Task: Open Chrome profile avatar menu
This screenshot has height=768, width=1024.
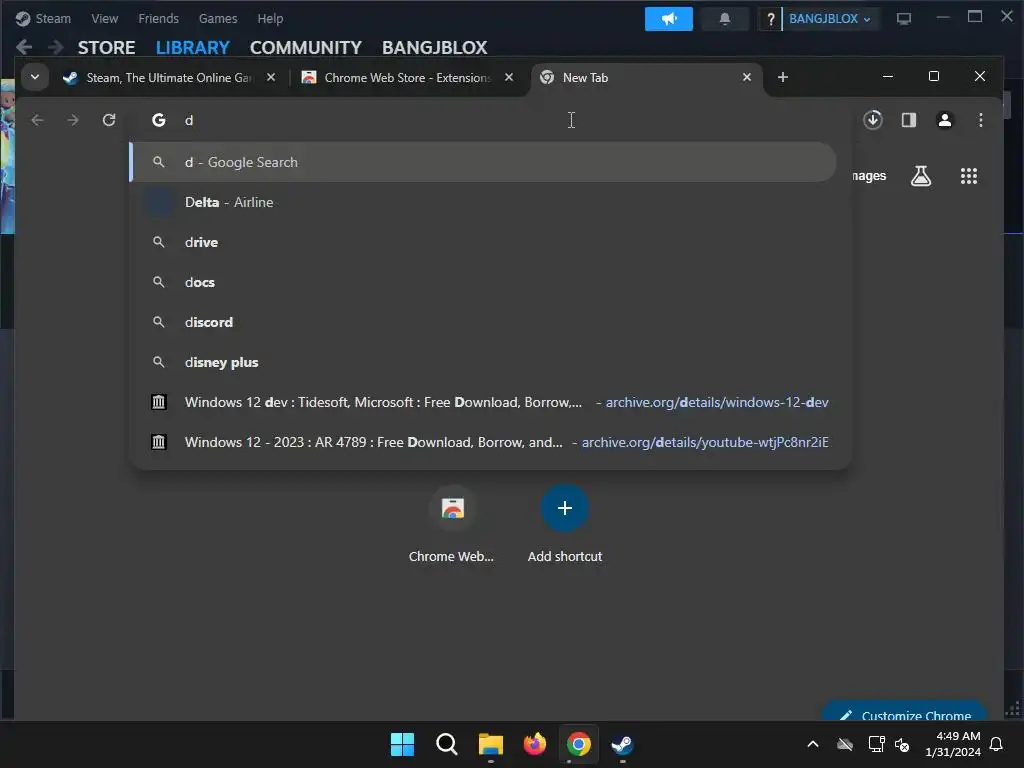Action: coord(944,120)
